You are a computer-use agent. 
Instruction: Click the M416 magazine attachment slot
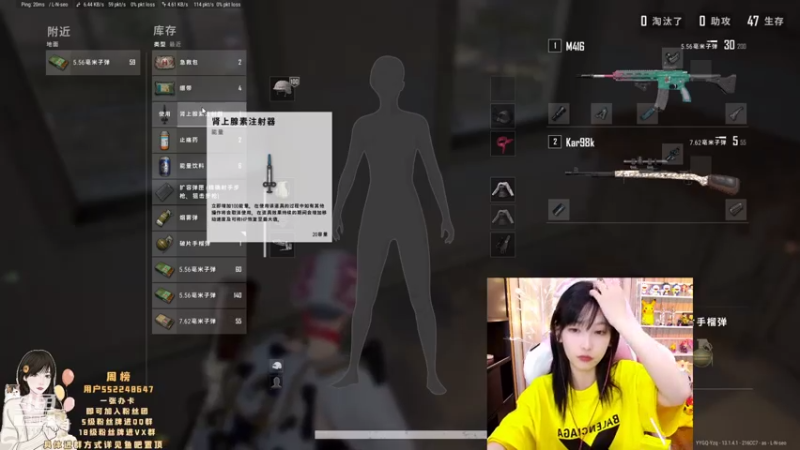click(647, 113)
